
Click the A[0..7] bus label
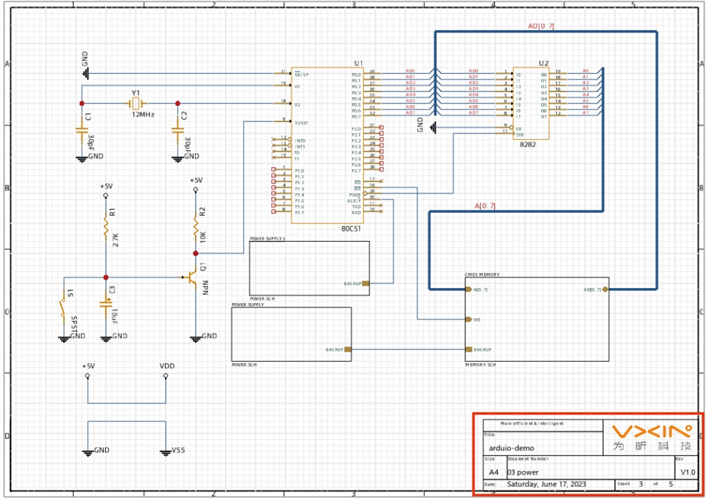[484, 206]
